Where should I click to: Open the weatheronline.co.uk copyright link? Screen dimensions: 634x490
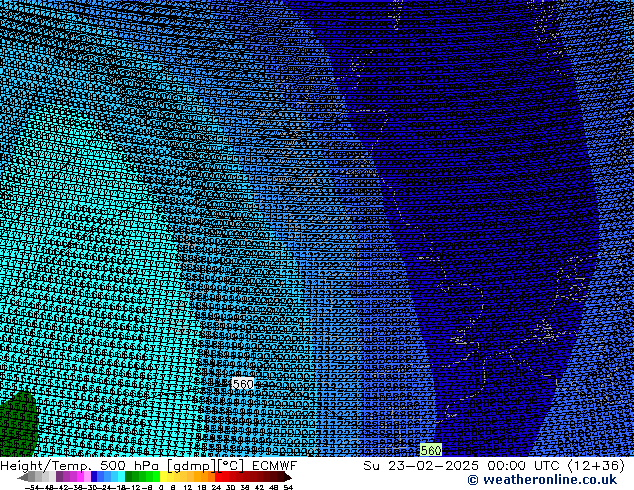pos(542,480)
